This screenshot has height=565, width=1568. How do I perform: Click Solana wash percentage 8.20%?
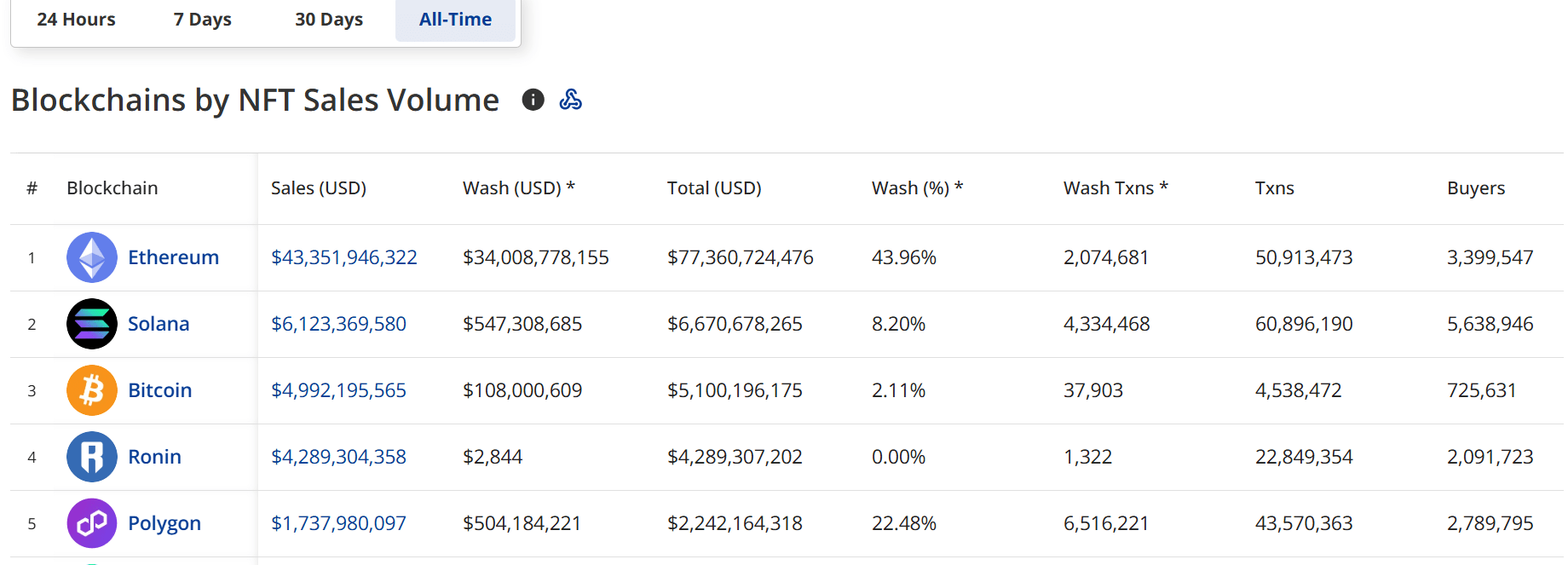(898, 324)
